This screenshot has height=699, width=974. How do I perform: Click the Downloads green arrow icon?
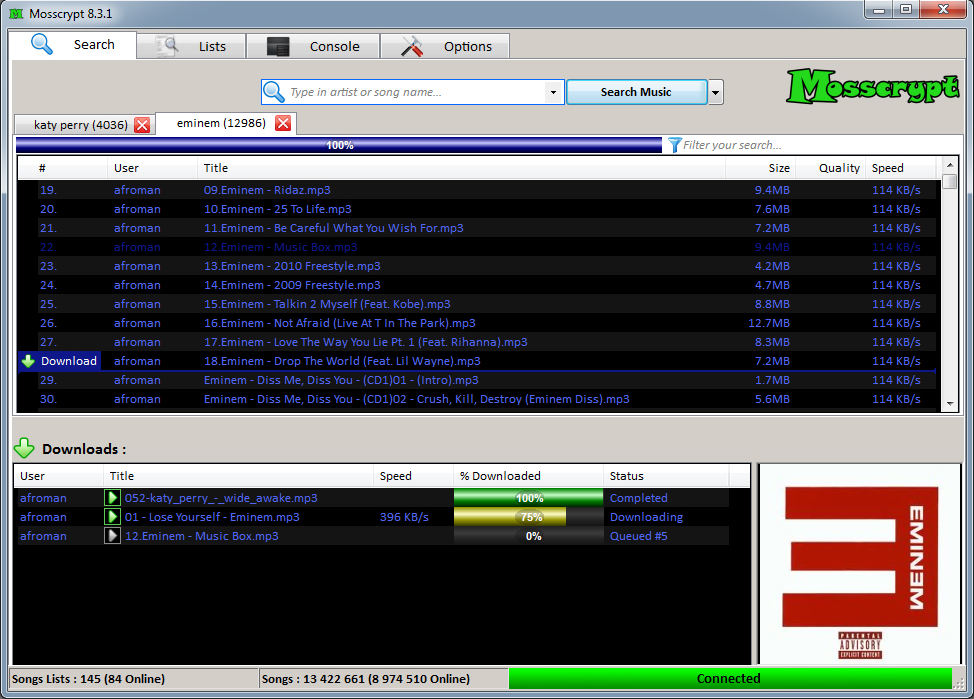(x=24, y=448)
